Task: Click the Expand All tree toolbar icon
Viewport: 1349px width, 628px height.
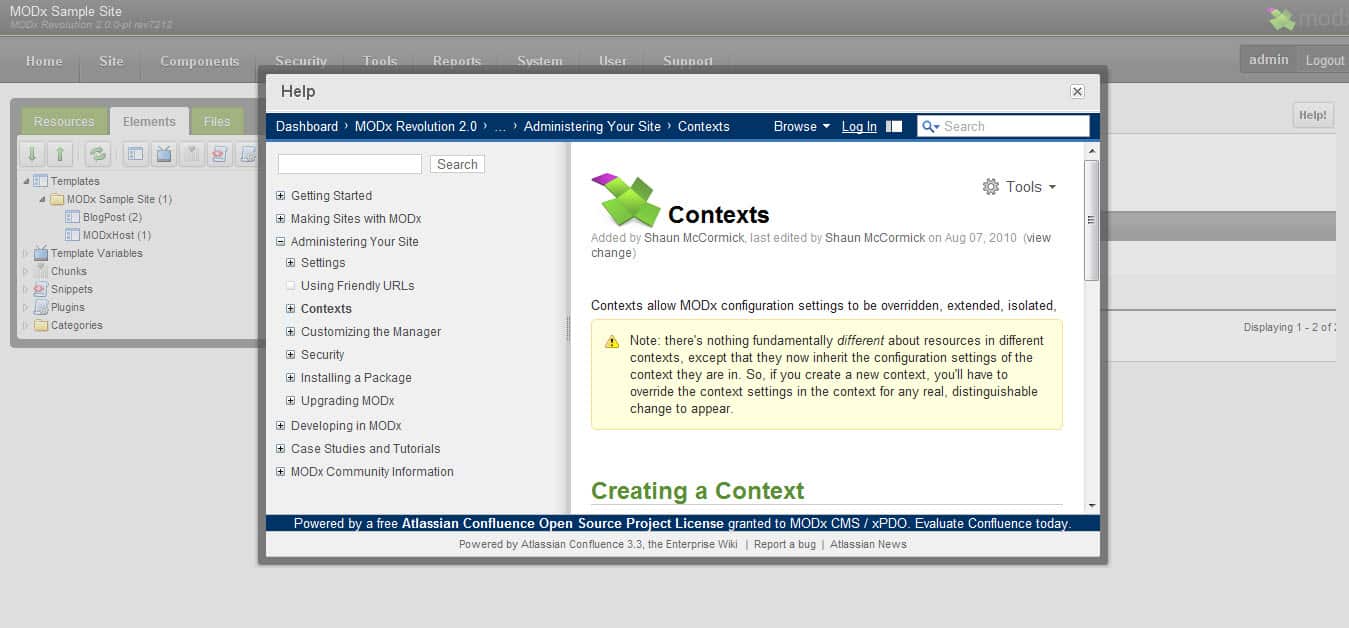Action: pos(32,154)
